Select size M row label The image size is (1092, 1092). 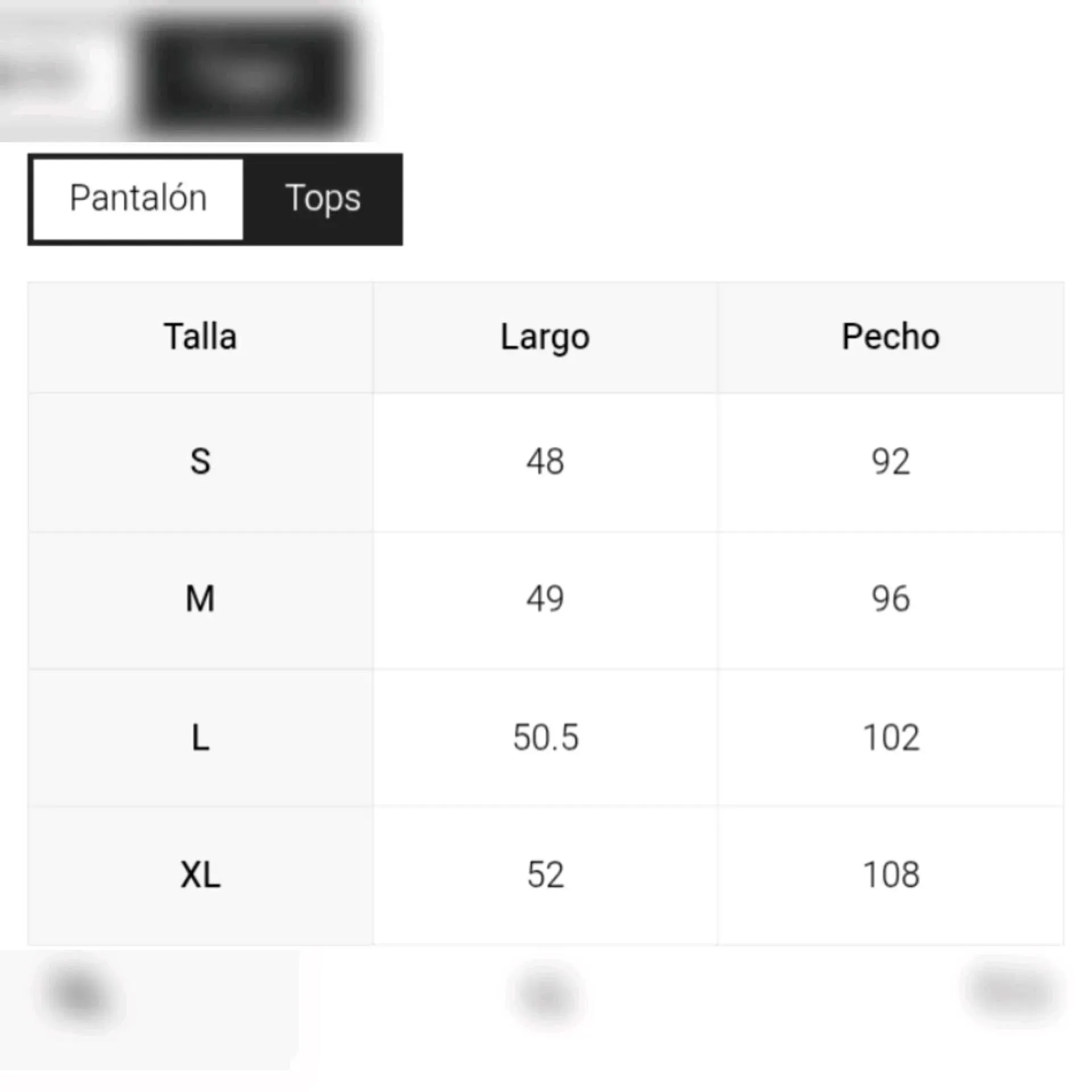pos(200,599)
